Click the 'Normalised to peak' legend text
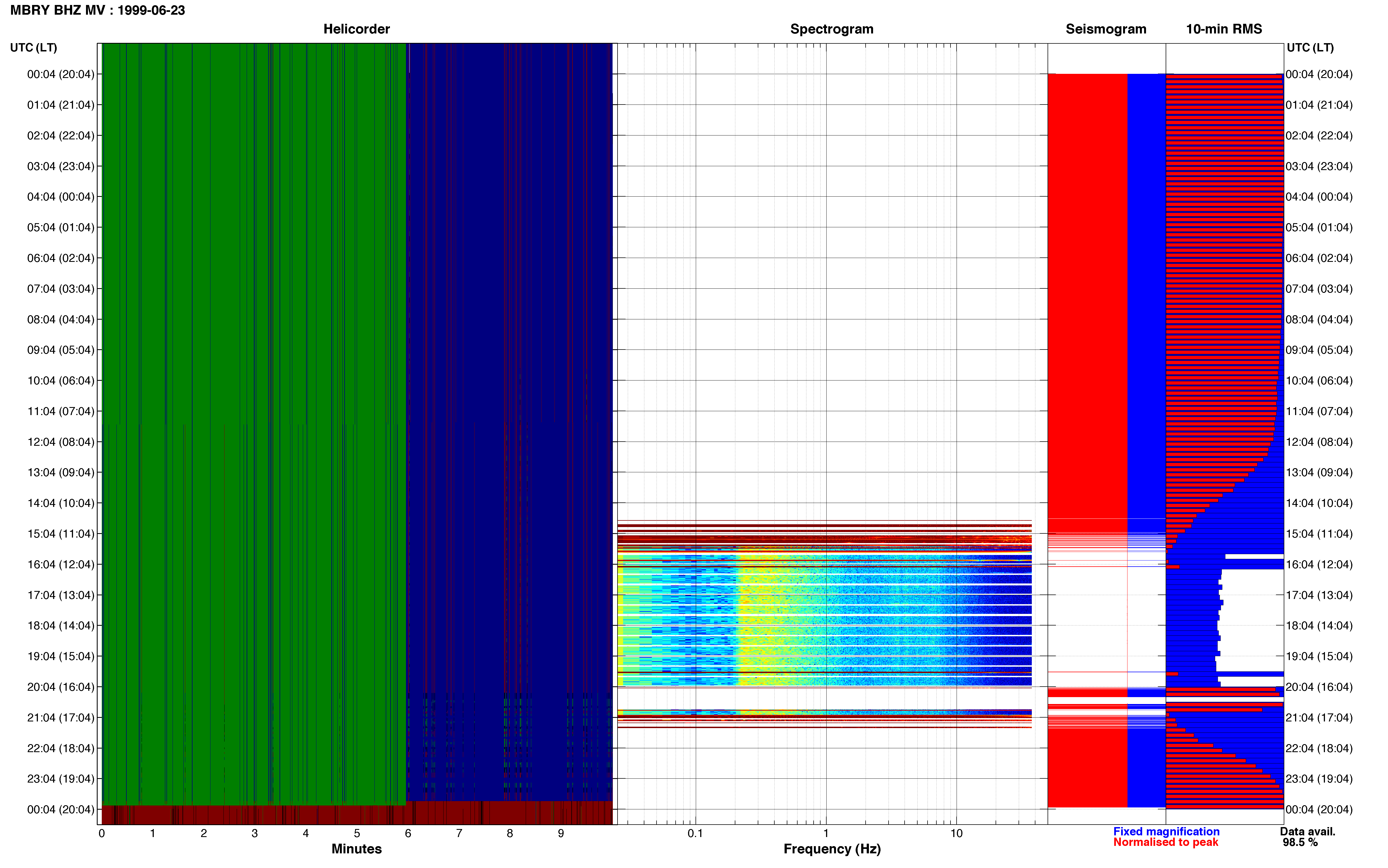Viewport: 1388px width, 868px height. pyautogui.click(x=1165, y=842)
